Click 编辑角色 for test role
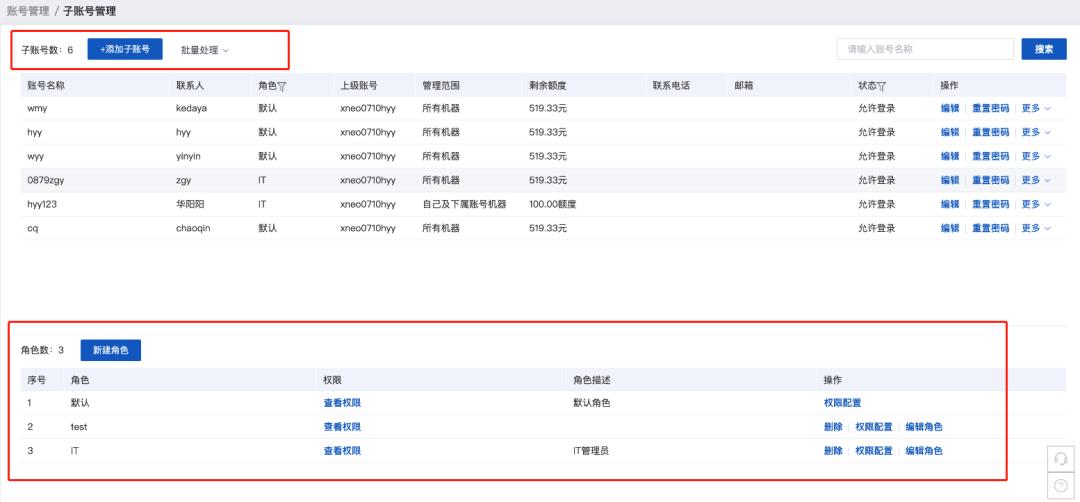The width and height of the screenshot is (1080, 502). click(x=924, y=427)
